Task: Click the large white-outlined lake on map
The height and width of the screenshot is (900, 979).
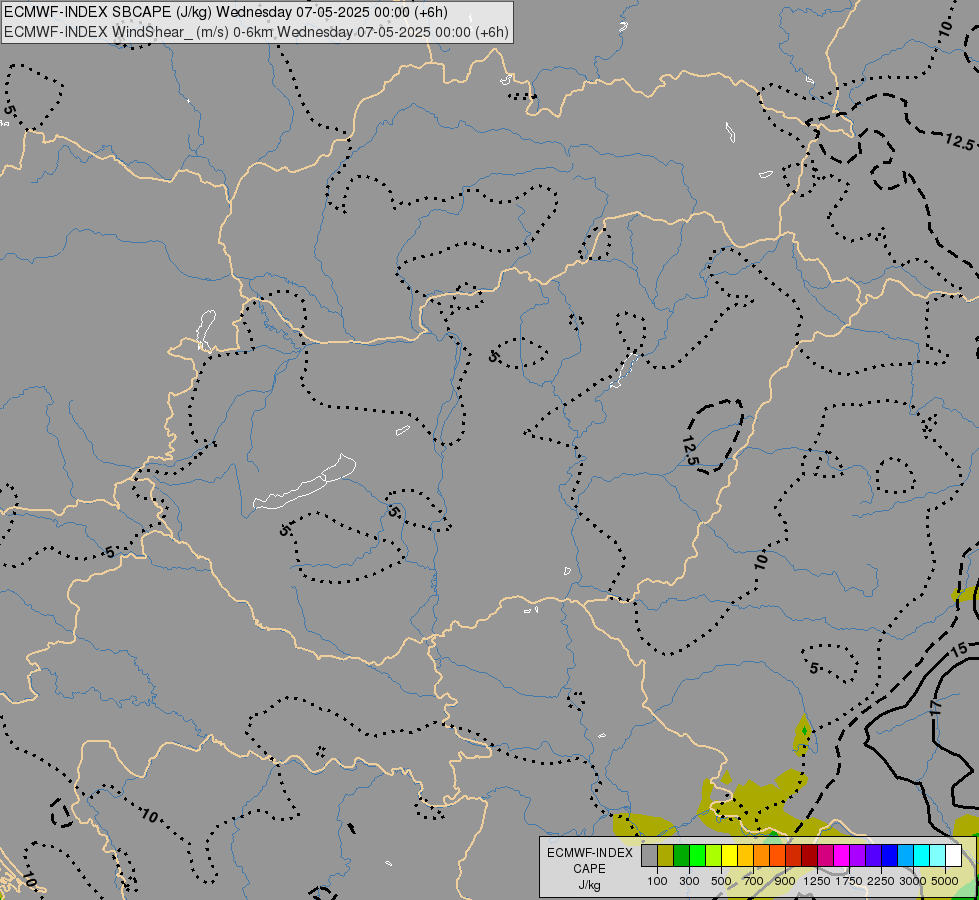Action: pyautogui.click(x=305, y=483)
